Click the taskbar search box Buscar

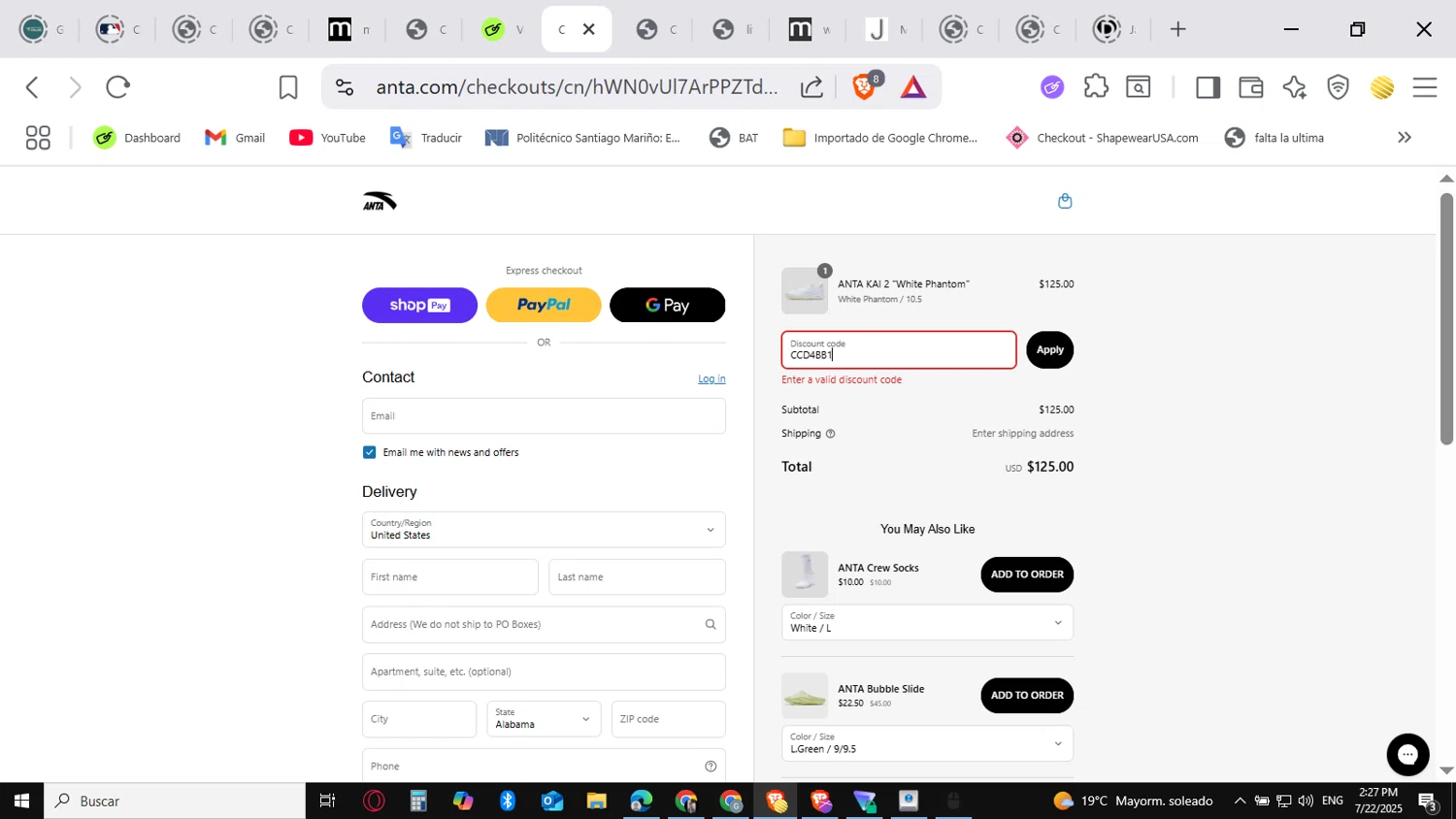click(175, 801)
